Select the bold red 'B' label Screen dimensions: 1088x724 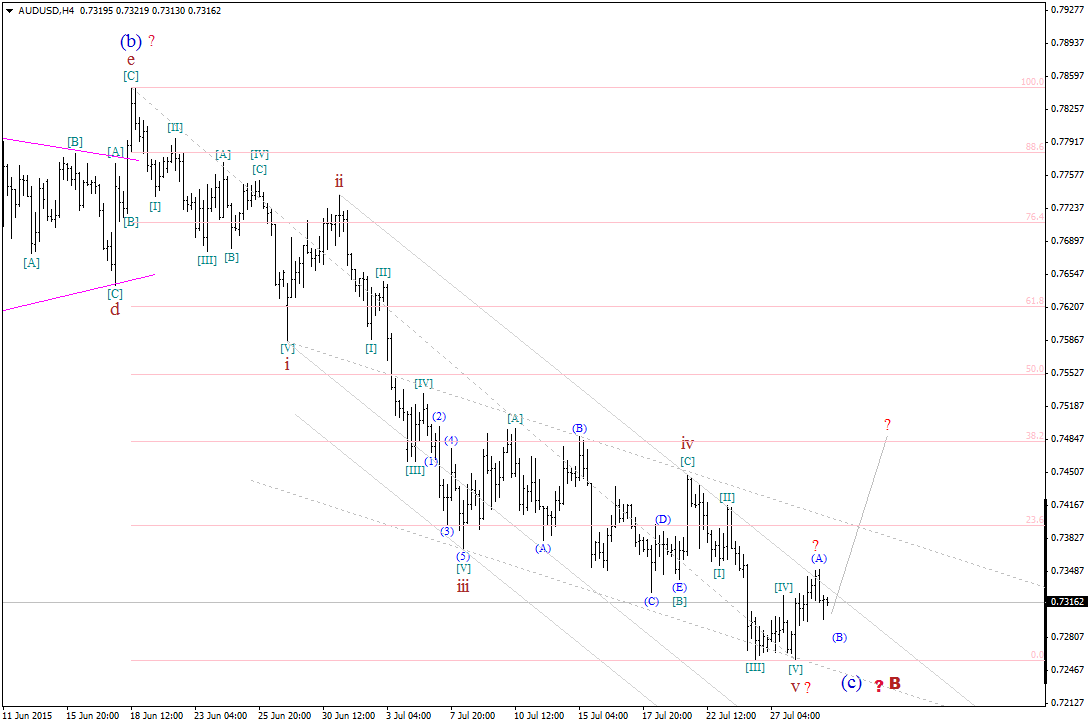(x=895, y=684)
